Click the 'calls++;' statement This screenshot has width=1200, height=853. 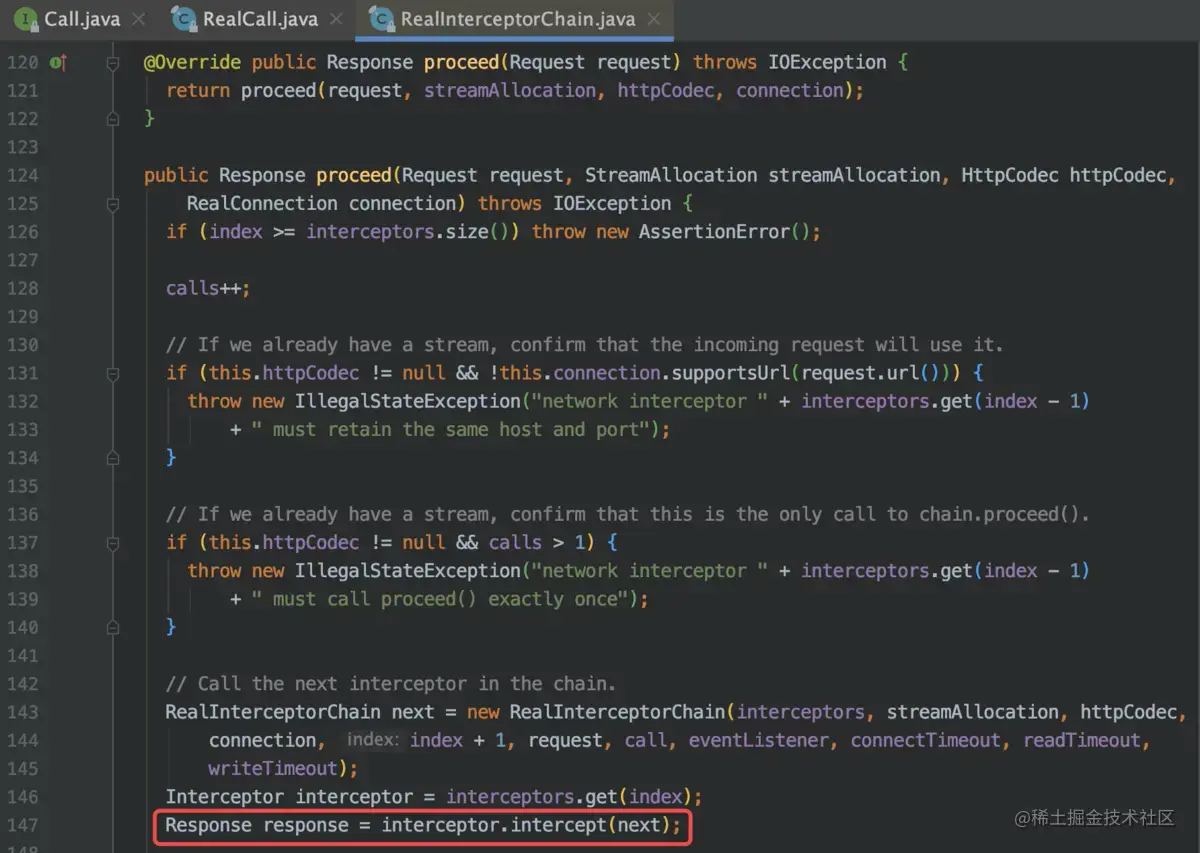click(x=208, y=288)
